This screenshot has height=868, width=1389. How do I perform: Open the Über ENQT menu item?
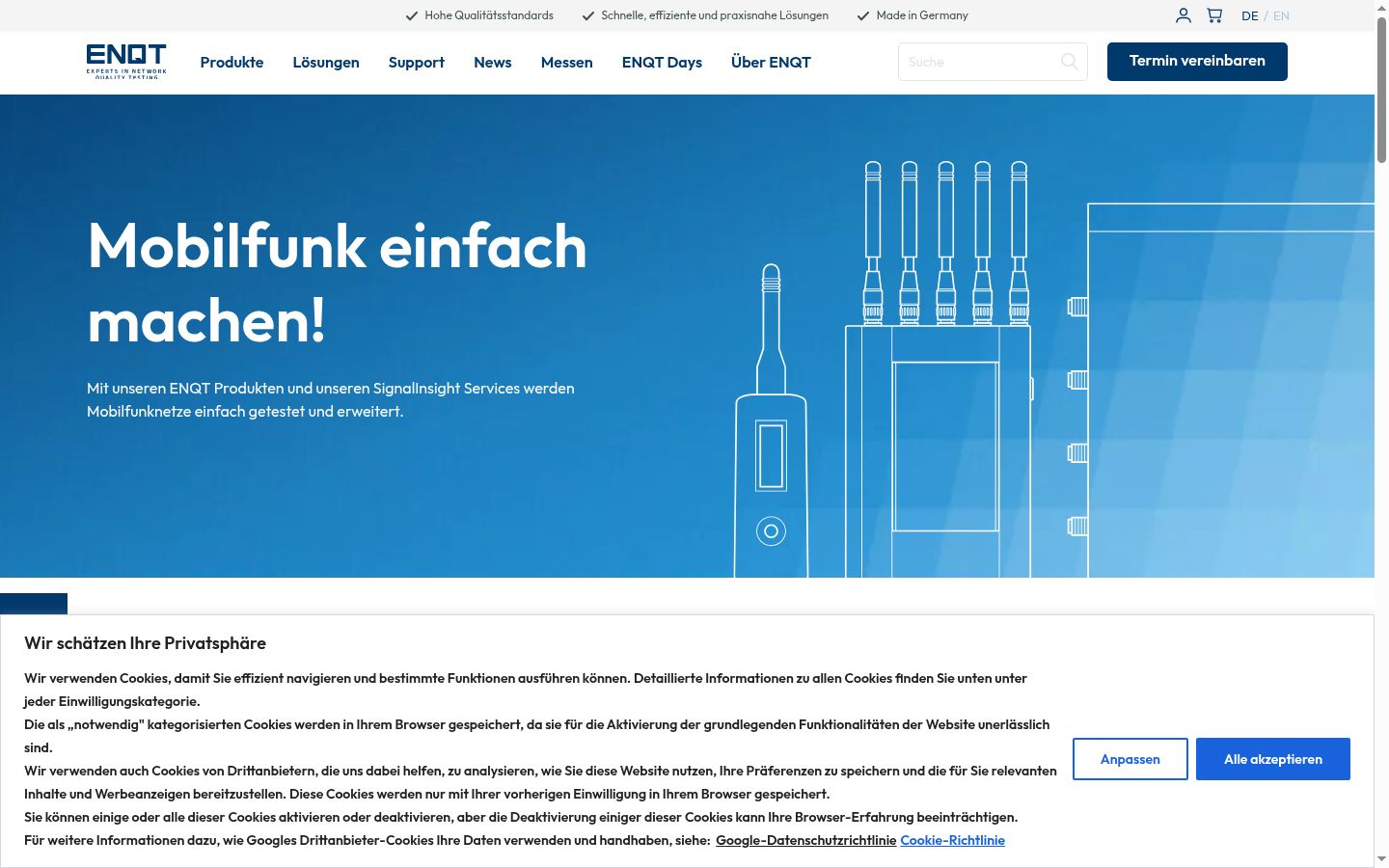tap(771, 63)
